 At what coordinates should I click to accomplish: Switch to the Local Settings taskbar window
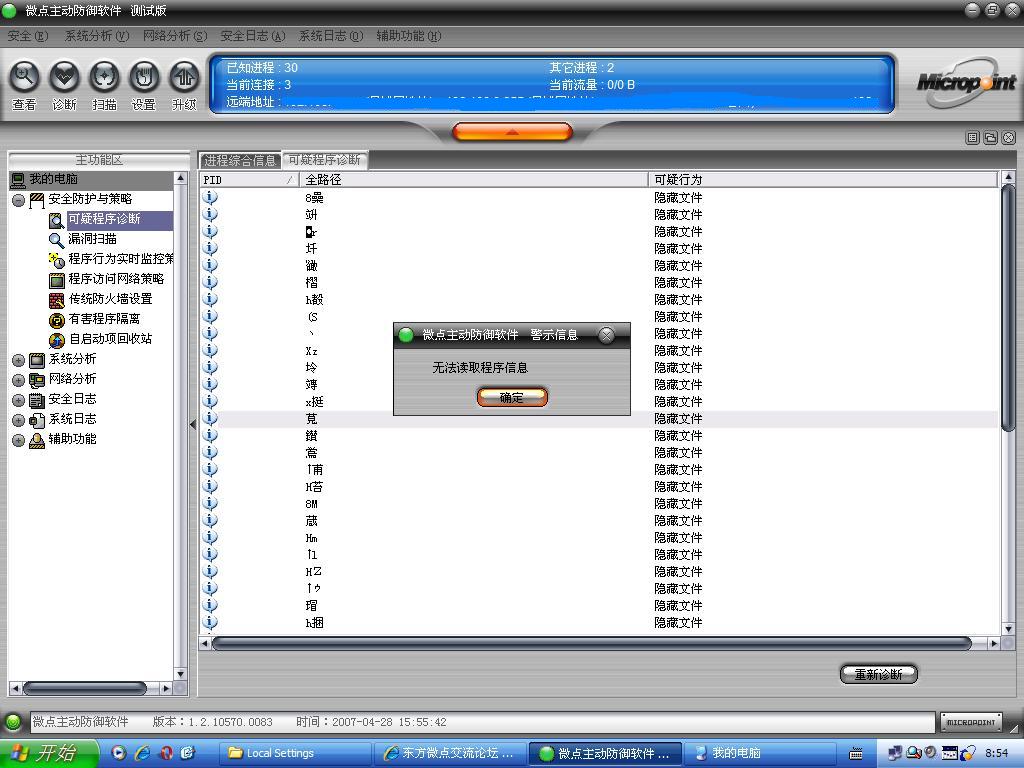295,754
